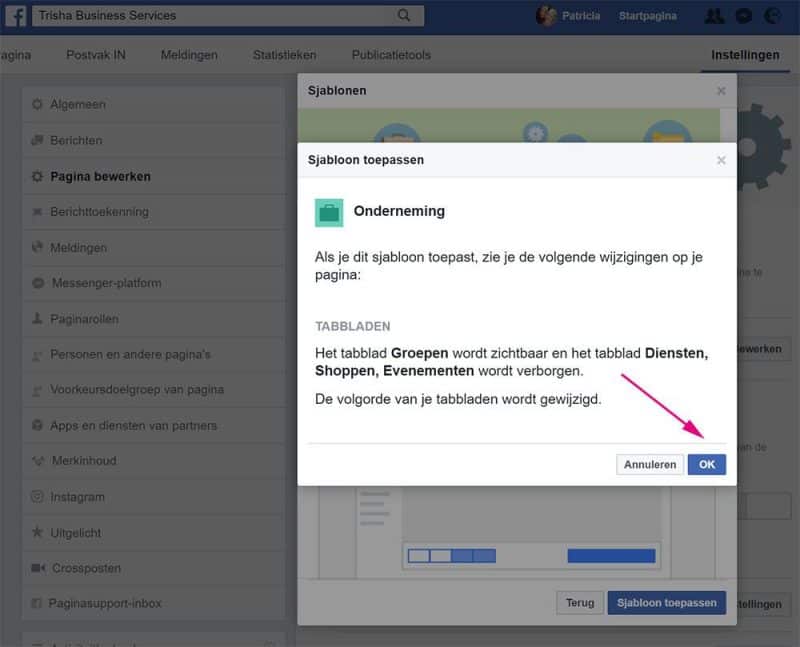This screenshot has height=647, width=800.
Task: Click the Paginarollen person icon
Action: tap(37, 318)
